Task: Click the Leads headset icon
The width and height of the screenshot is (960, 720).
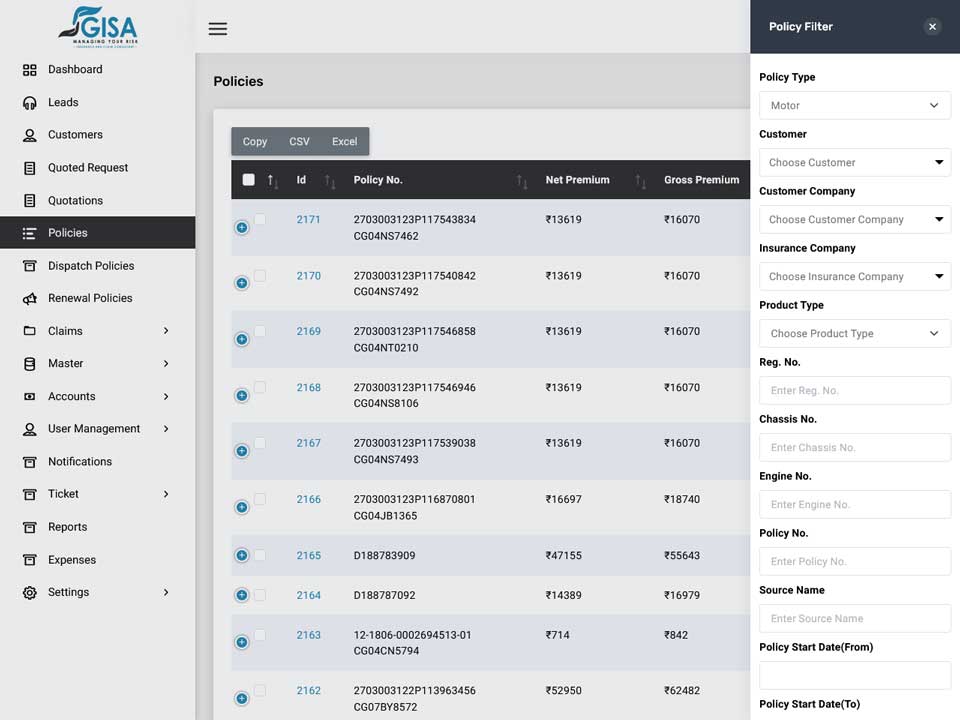Action: click(x=29, y=103)
